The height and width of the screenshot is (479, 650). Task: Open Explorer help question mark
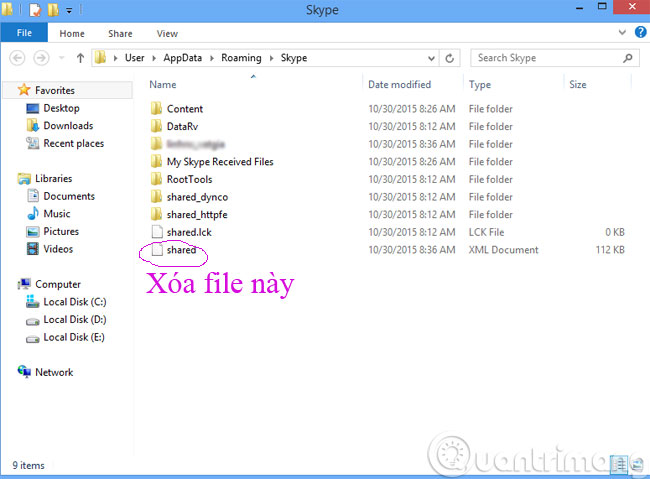640,32
